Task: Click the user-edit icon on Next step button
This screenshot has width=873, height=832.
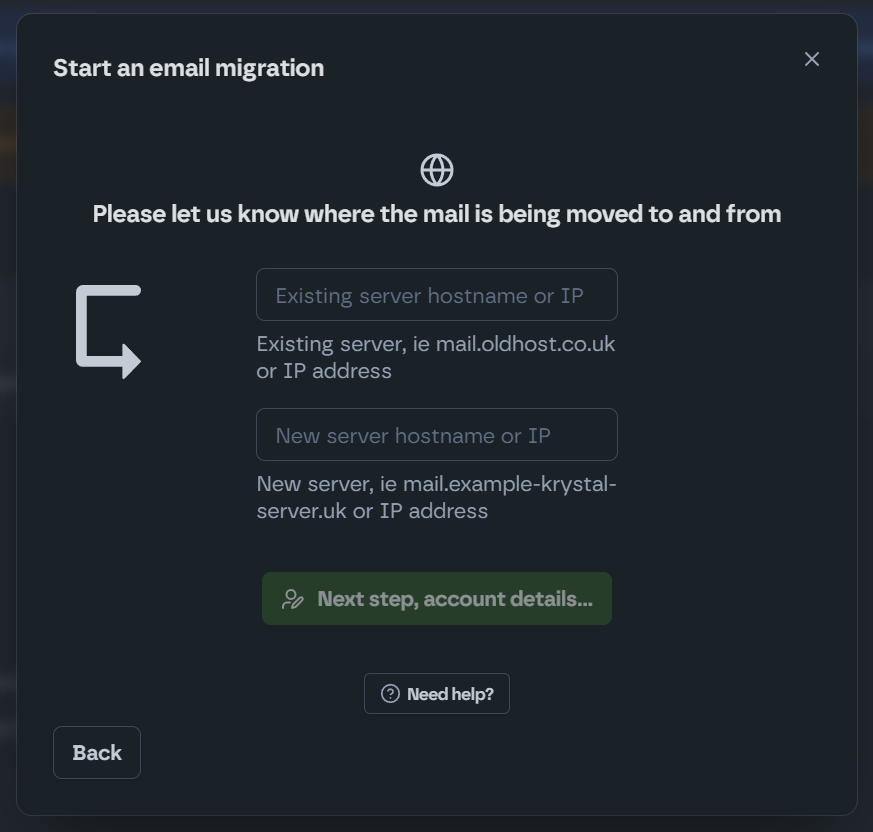Action: tap(293, 599)
